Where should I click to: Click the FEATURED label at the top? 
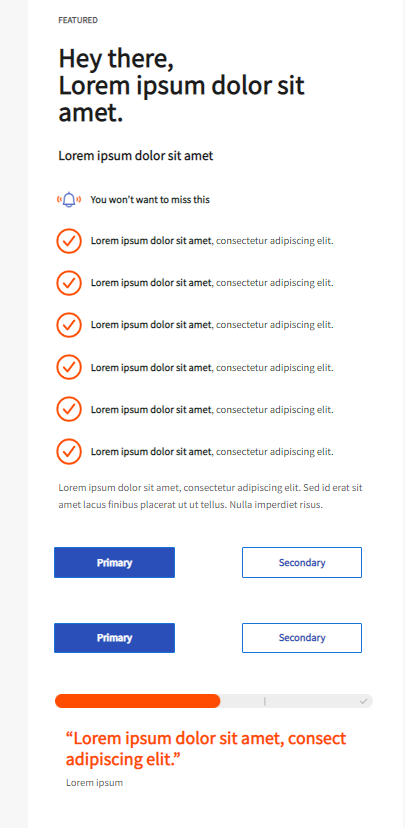point(78,20)
